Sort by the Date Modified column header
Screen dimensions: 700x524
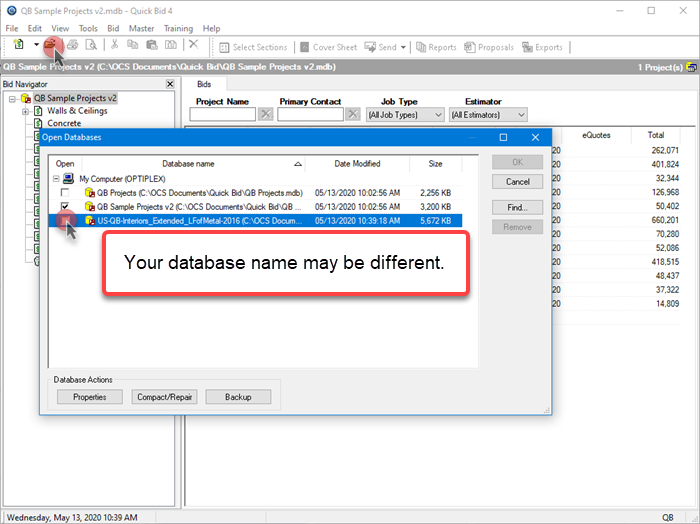357,164
